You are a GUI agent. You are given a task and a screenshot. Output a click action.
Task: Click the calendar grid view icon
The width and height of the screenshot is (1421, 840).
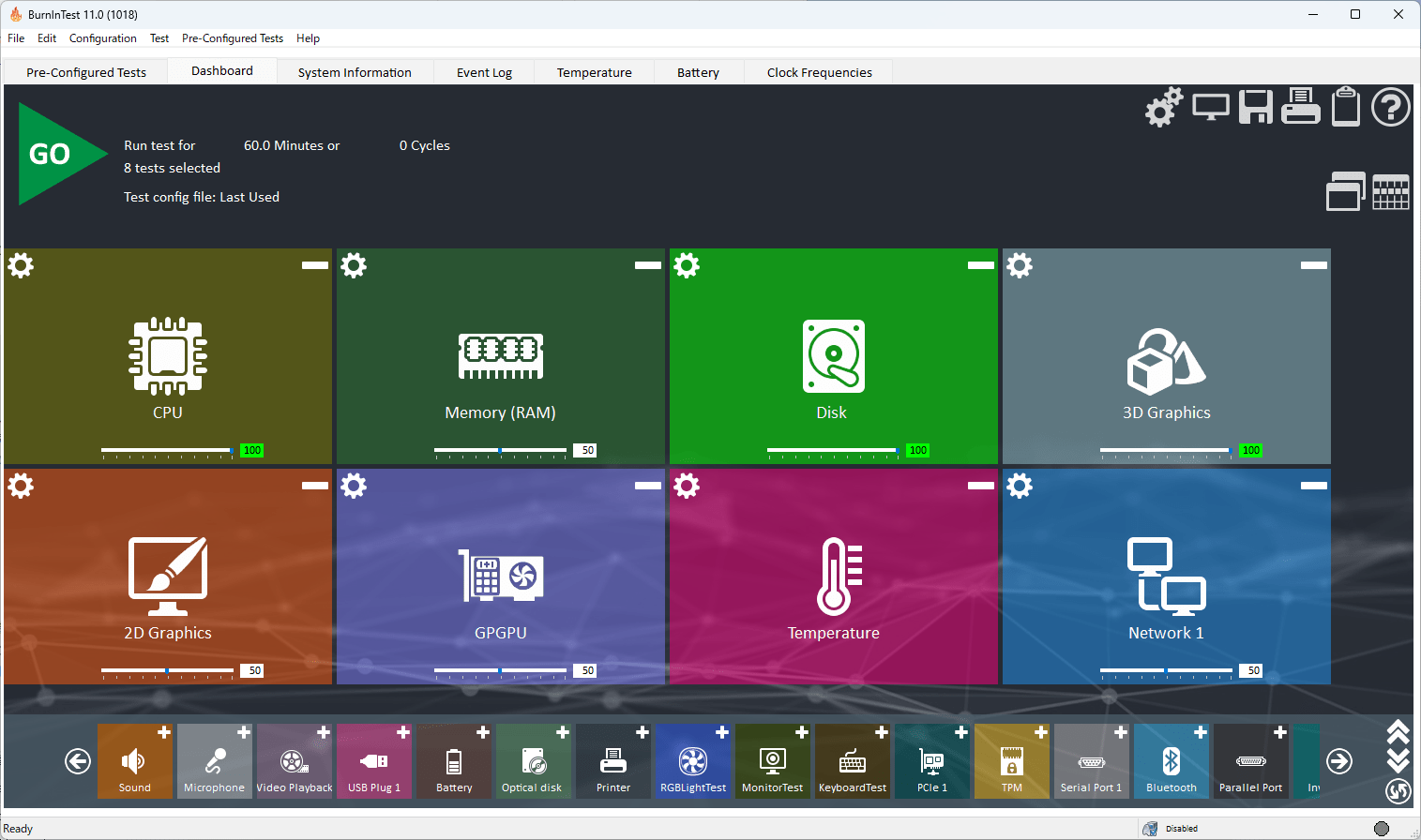click(1390, 192)
